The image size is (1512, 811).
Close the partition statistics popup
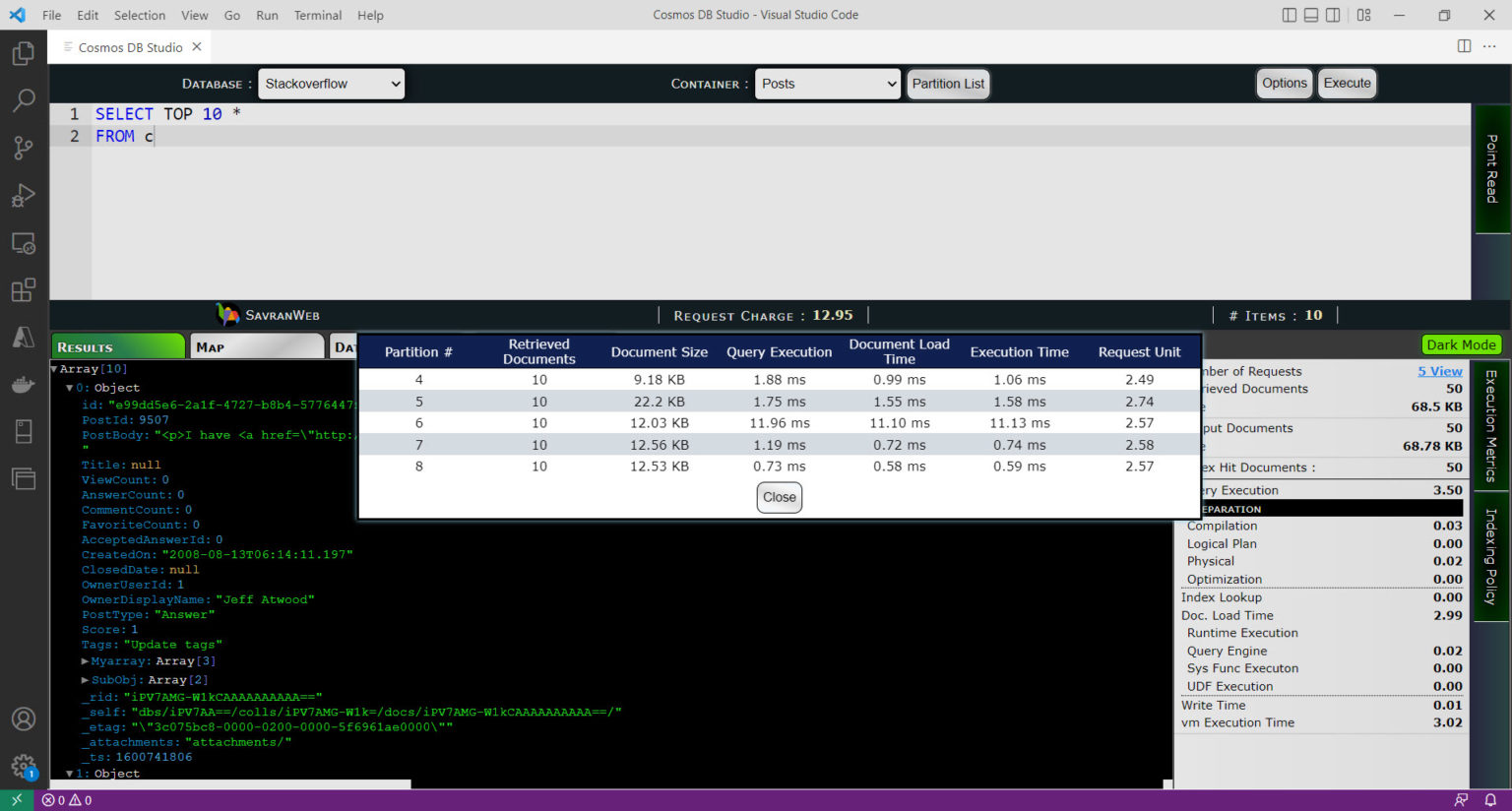tap(779, 498)
